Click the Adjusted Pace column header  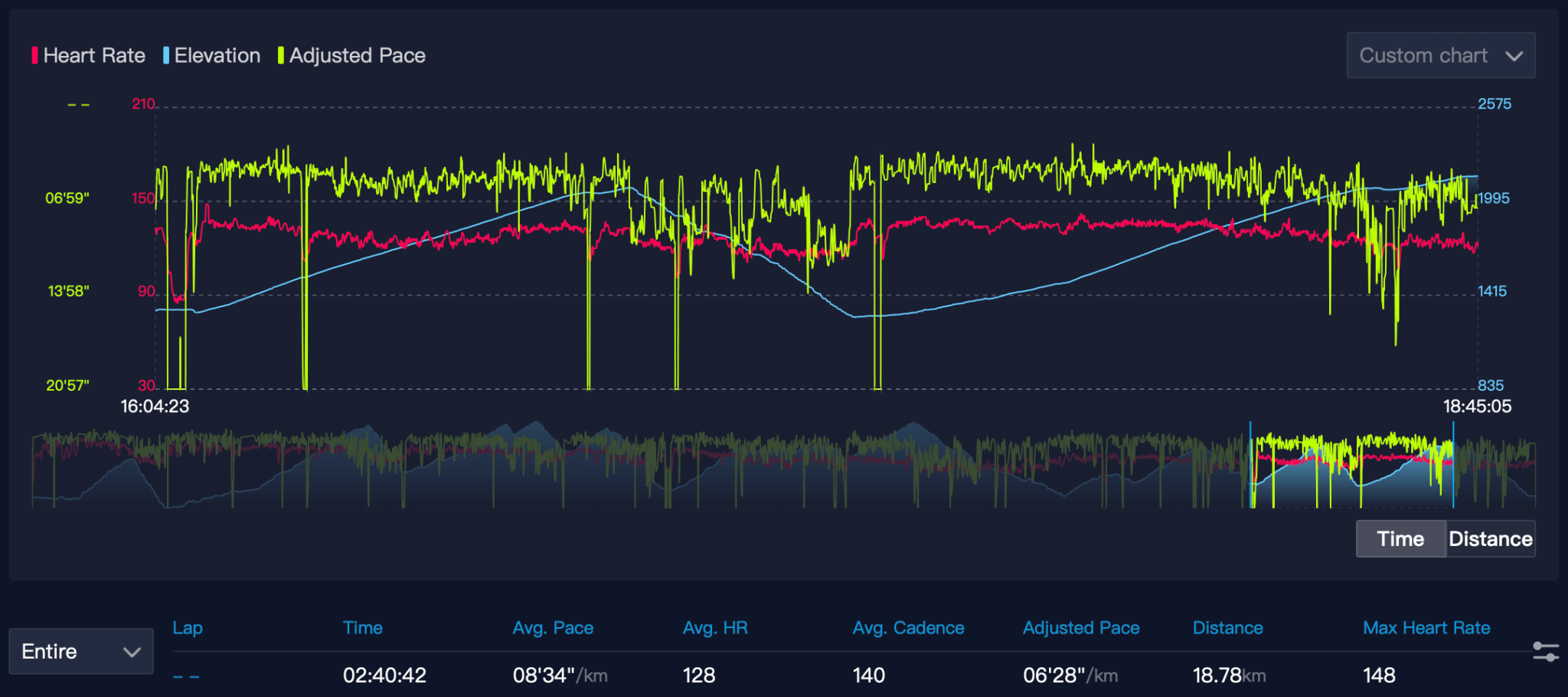[x=1081, y=628]
